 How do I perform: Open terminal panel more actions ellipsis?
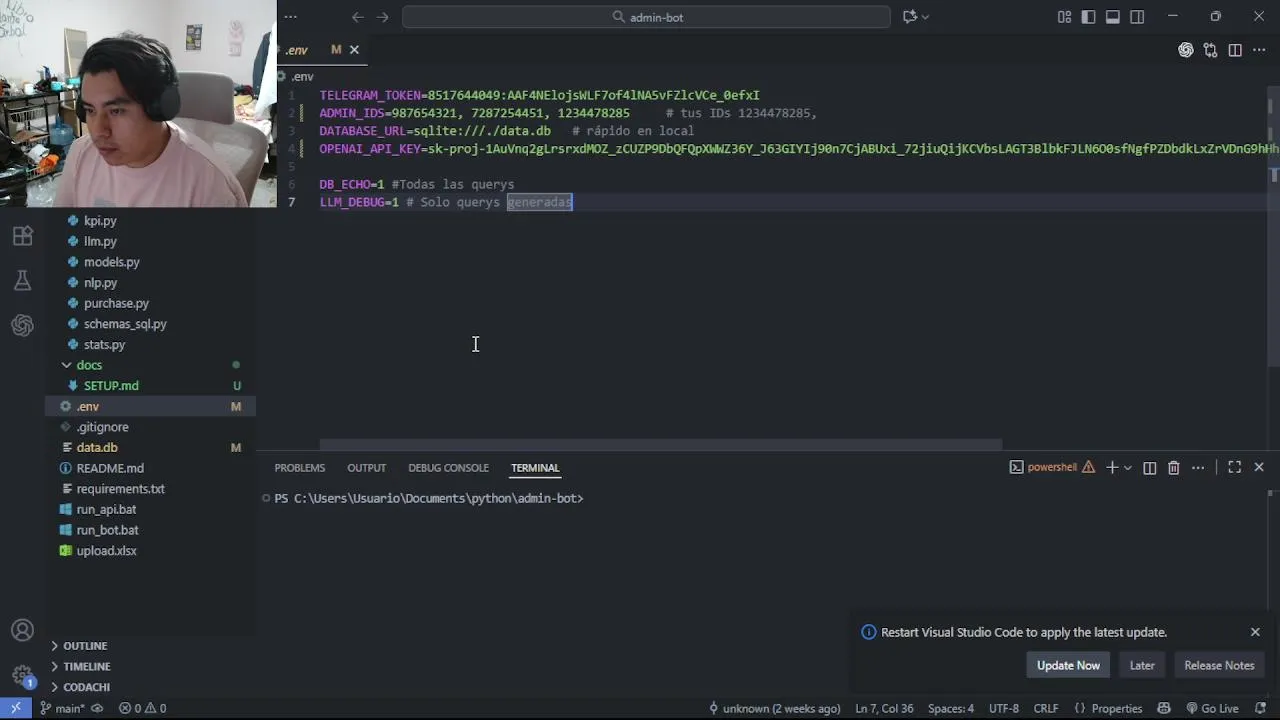pos(1198,468)
